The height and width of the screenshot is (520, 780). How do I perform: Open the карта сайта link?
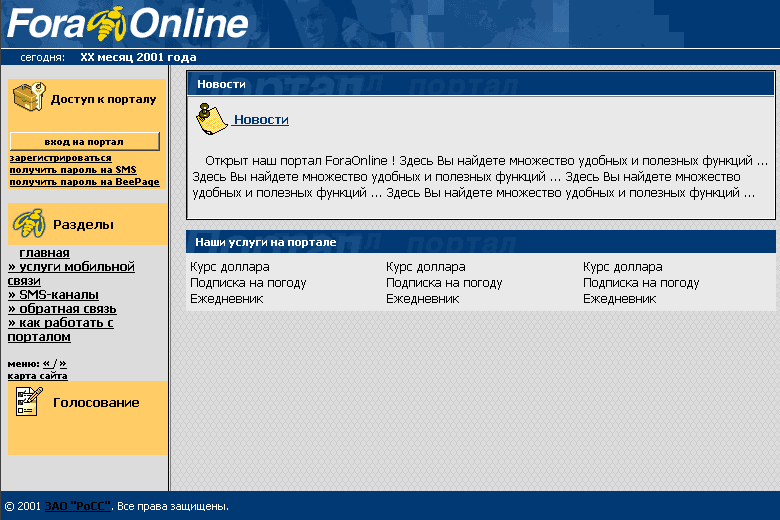(37, 376)
